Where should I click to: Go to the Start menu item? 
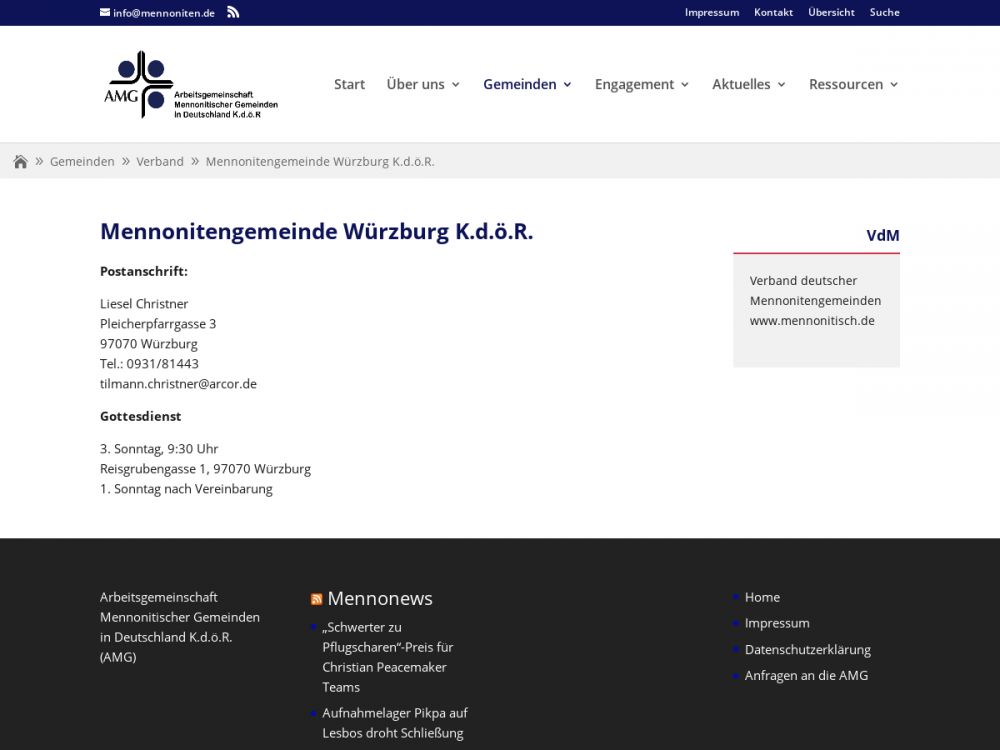coord(349,85)
